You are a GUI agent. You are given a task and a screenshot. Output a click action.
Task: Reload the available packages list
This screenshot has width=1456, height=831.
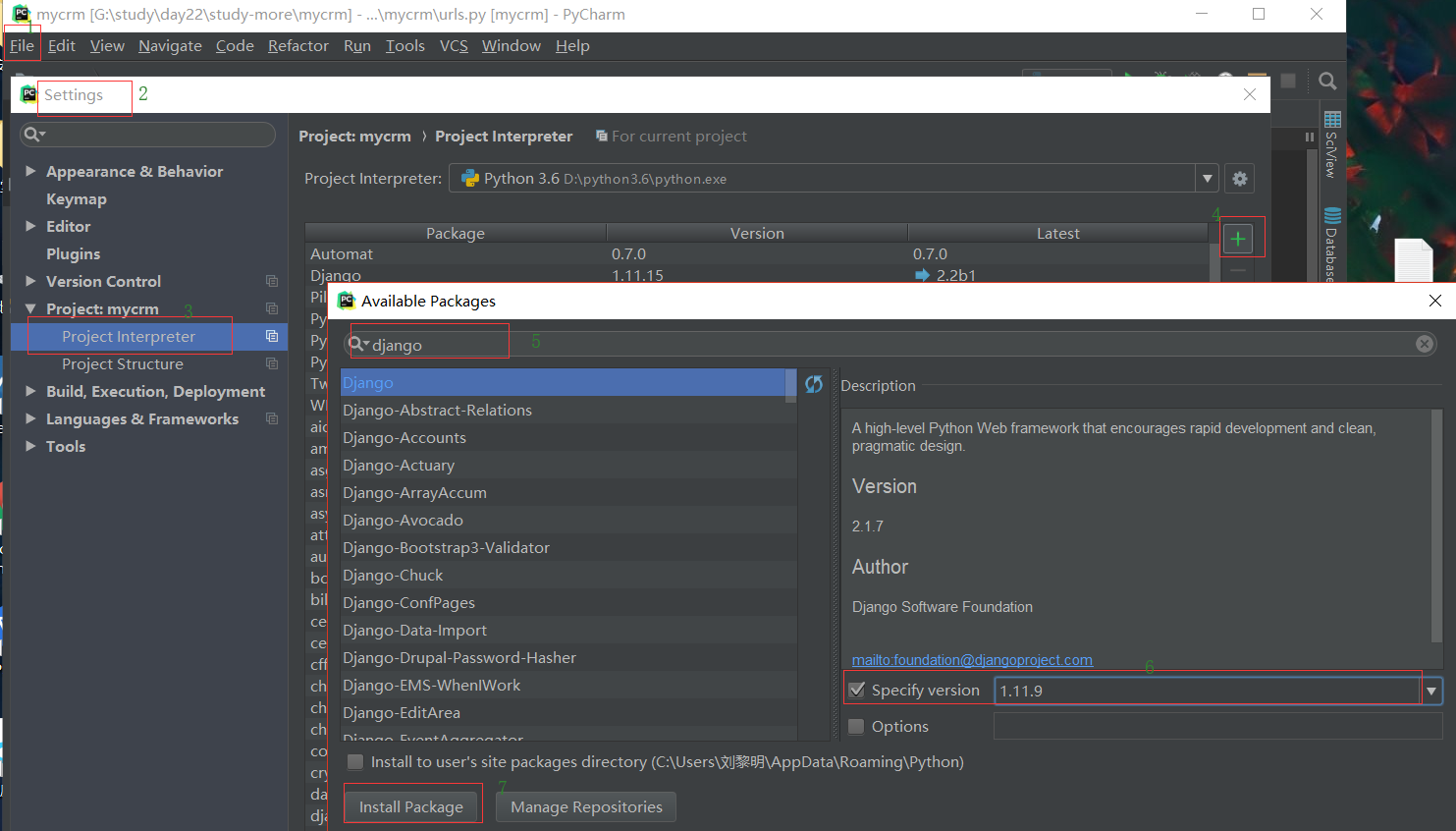814,384
